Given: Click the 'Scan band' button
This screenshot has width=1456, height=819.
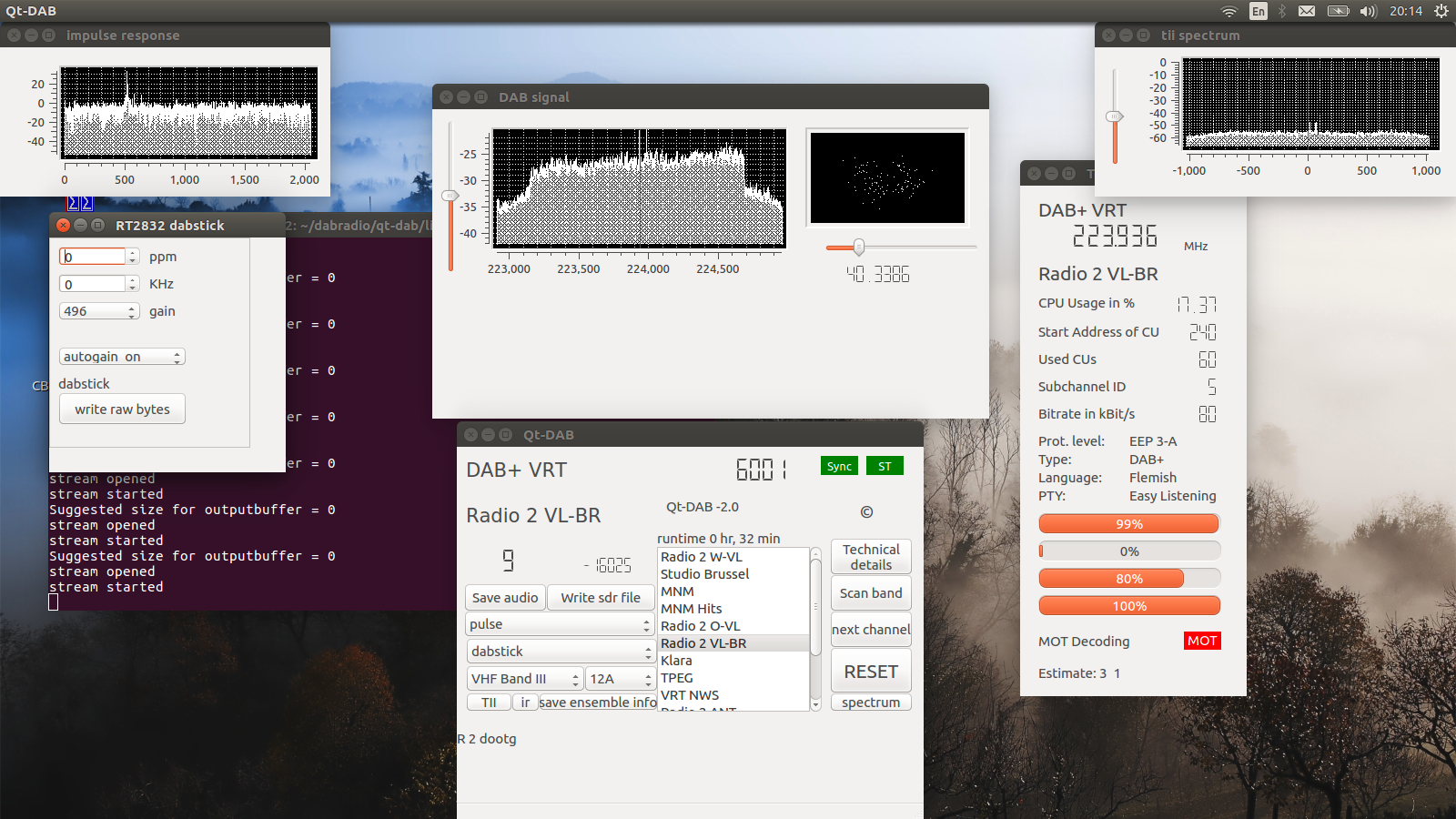Looking at the screenshot, I should (x=870, y=593).
